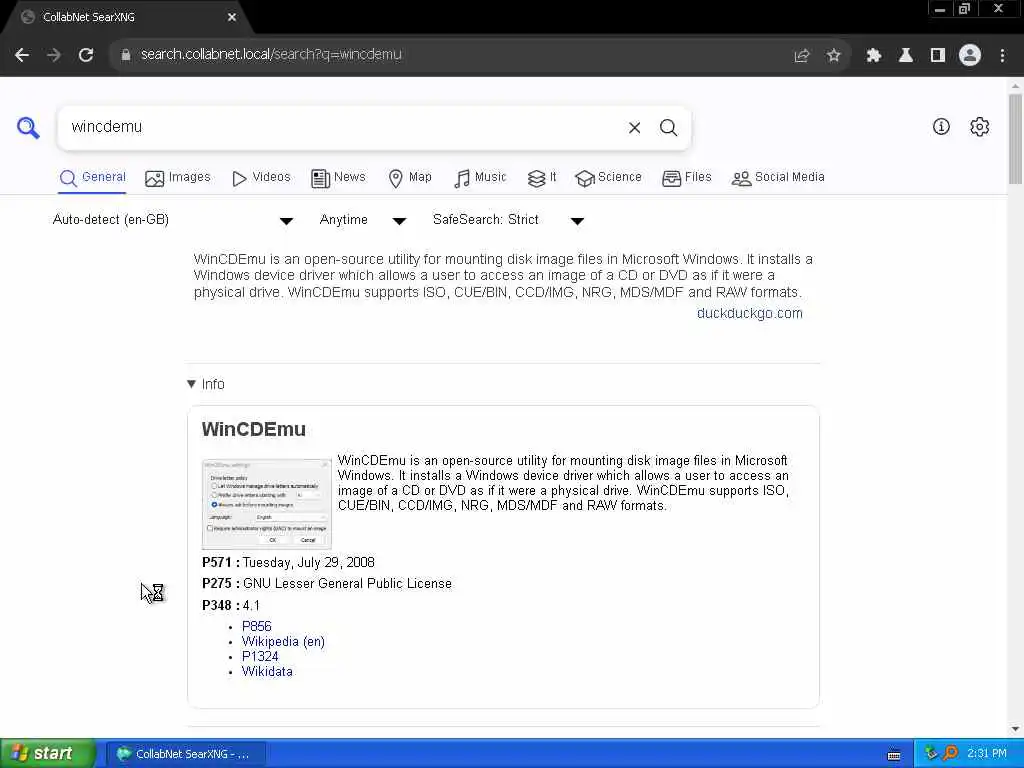Screen dimensions: 1024x768
Task: Go back with browser back arrow
Action: [22, 55]
